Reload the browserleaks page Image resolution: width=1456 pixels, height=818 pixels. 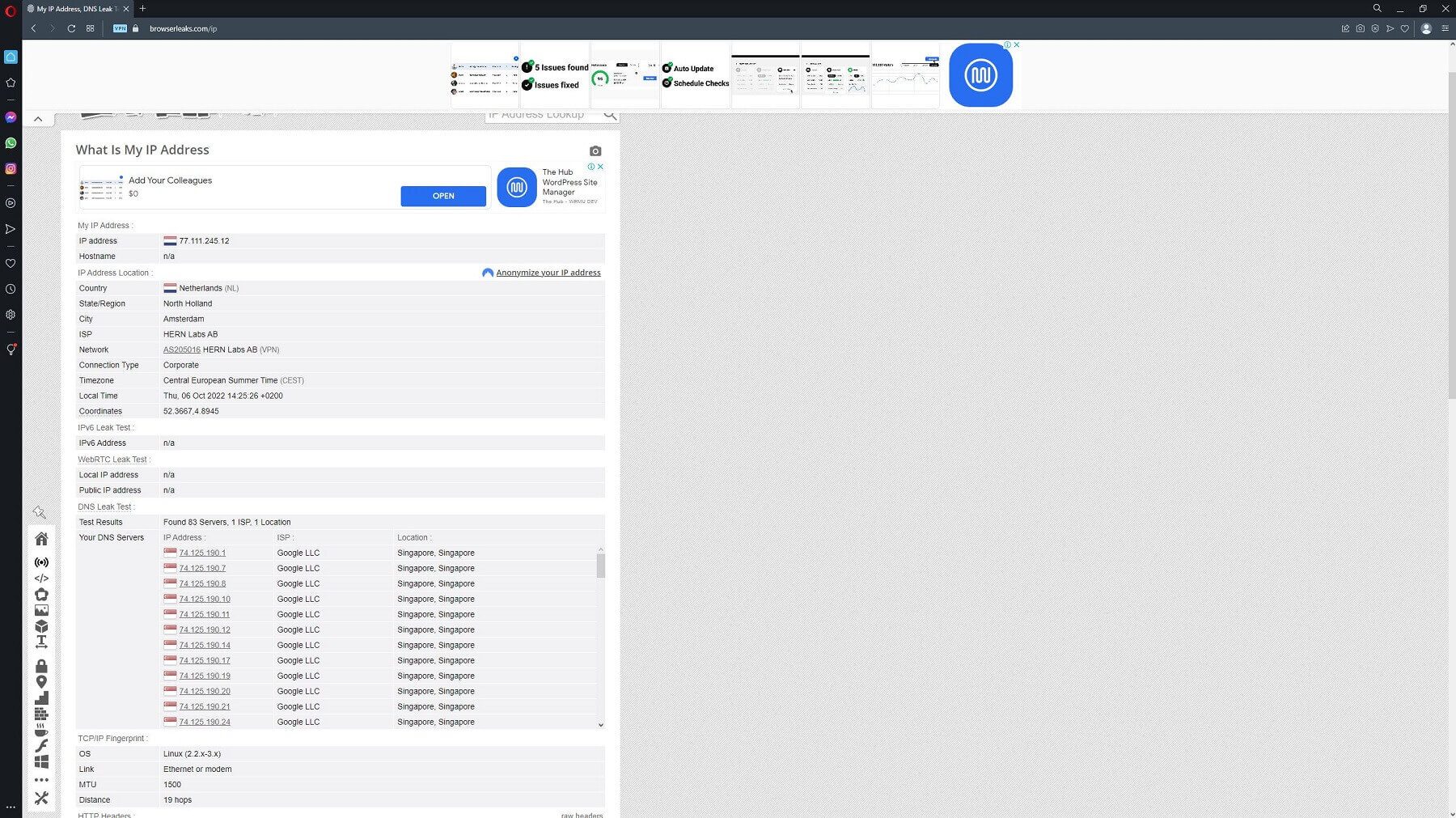tap(71, 28)
